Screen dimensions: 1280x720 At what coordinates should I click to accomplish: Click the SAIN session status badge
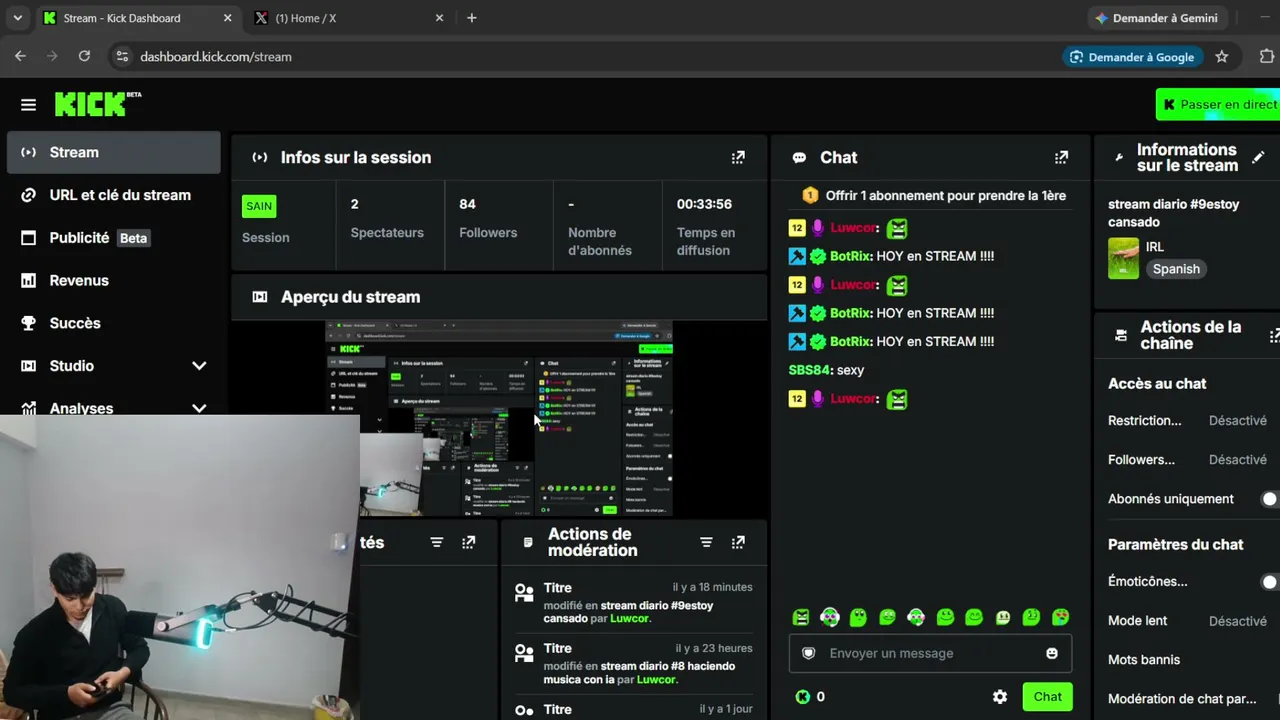tap(259, 206)
